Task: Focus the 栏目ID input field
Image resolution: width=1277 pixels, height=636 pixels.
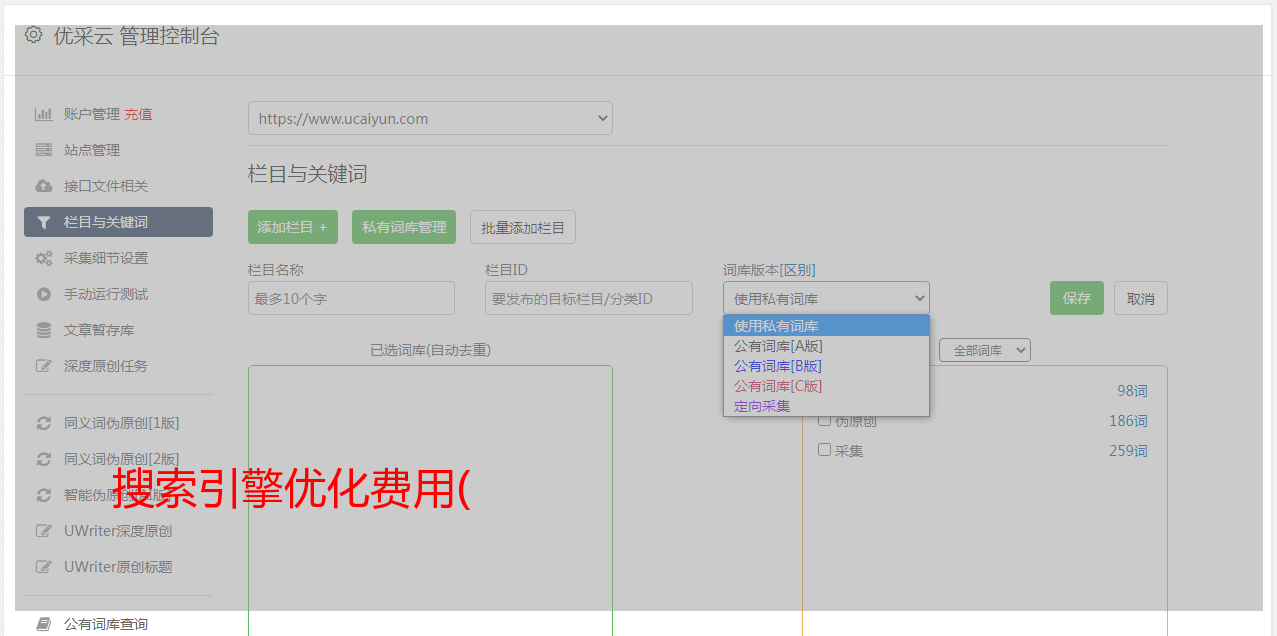Action: 589,298
